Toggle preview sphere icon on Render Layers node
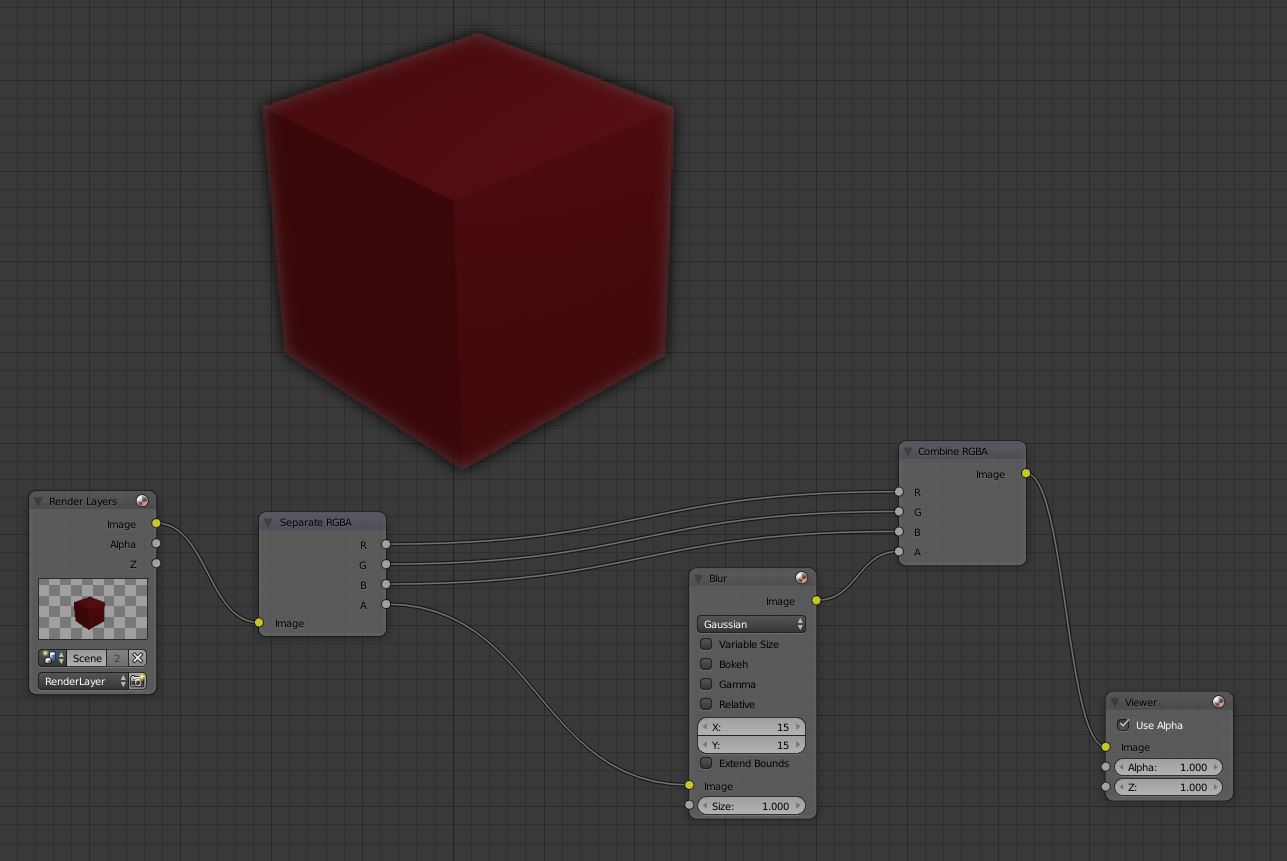 142,501
